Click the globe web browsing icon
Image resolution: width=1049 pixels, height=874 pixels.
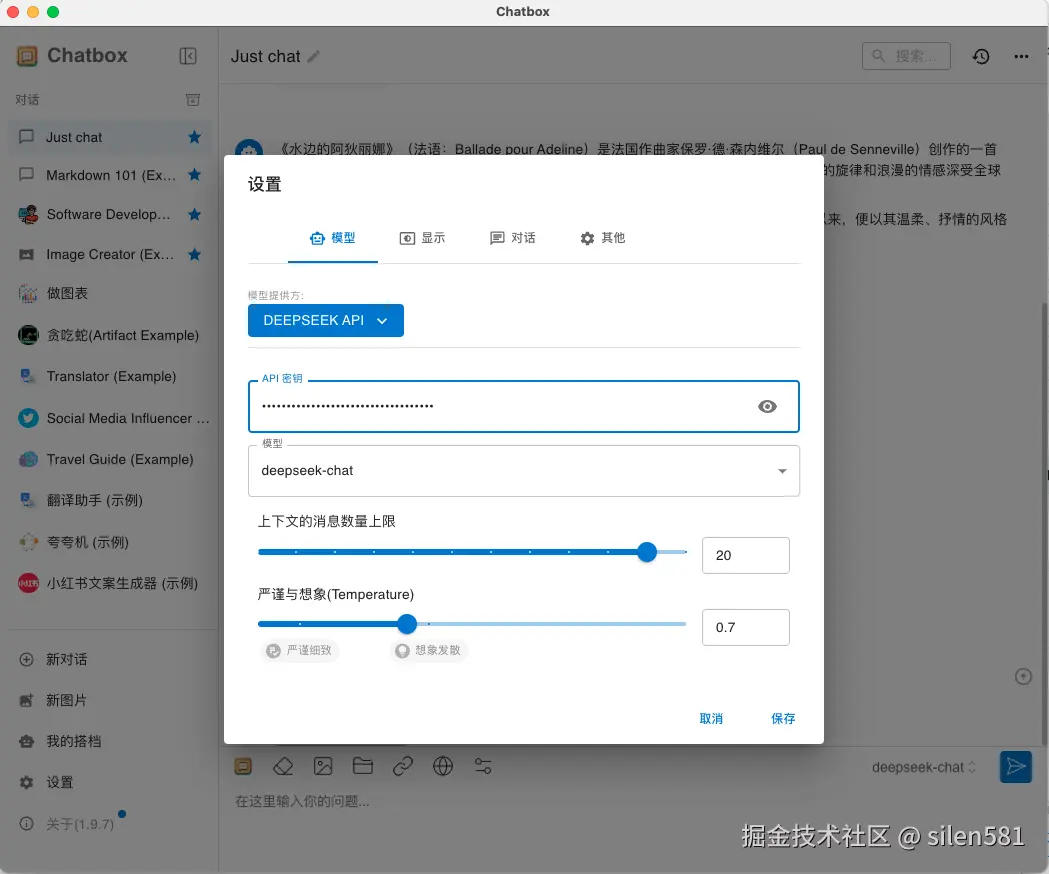tap(443, 766)
